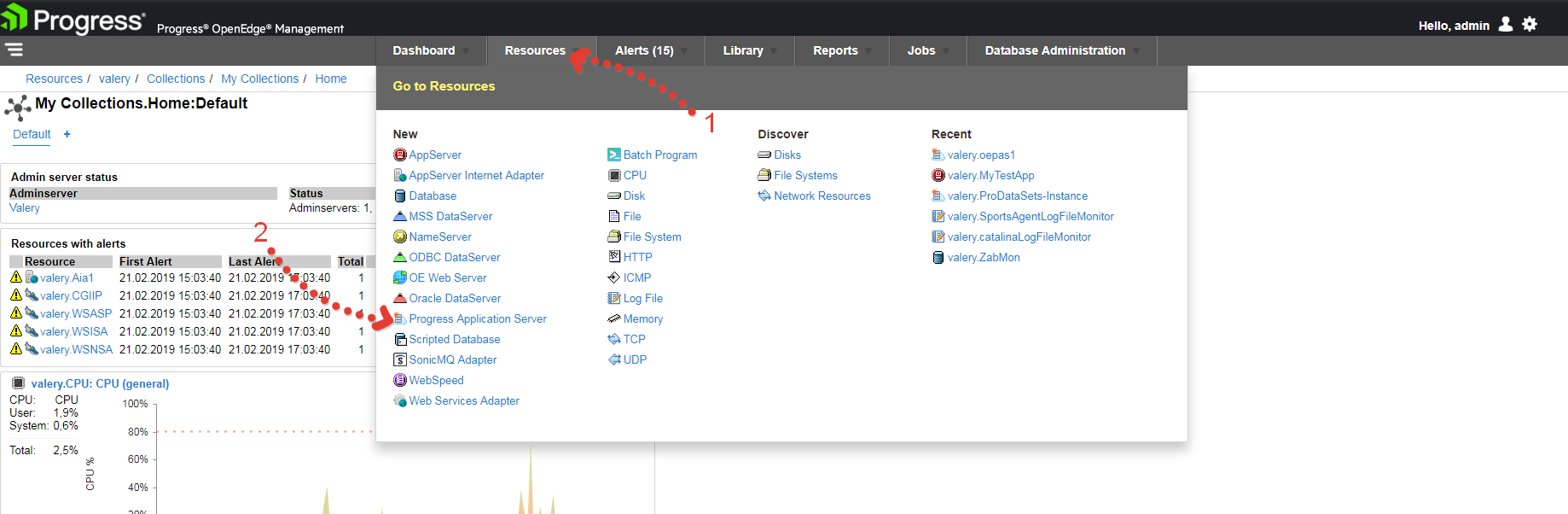The width and height of the screenshot is (1568, 514).
Task: Click My Collections breadcrumb
Action: tap(259, 79)
